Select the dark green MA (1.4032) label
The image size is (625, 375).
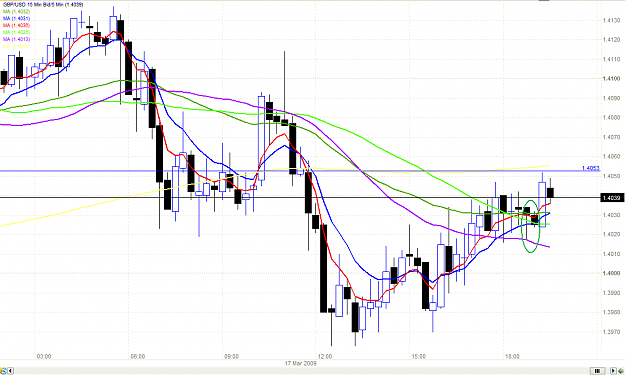pos(16,12)
